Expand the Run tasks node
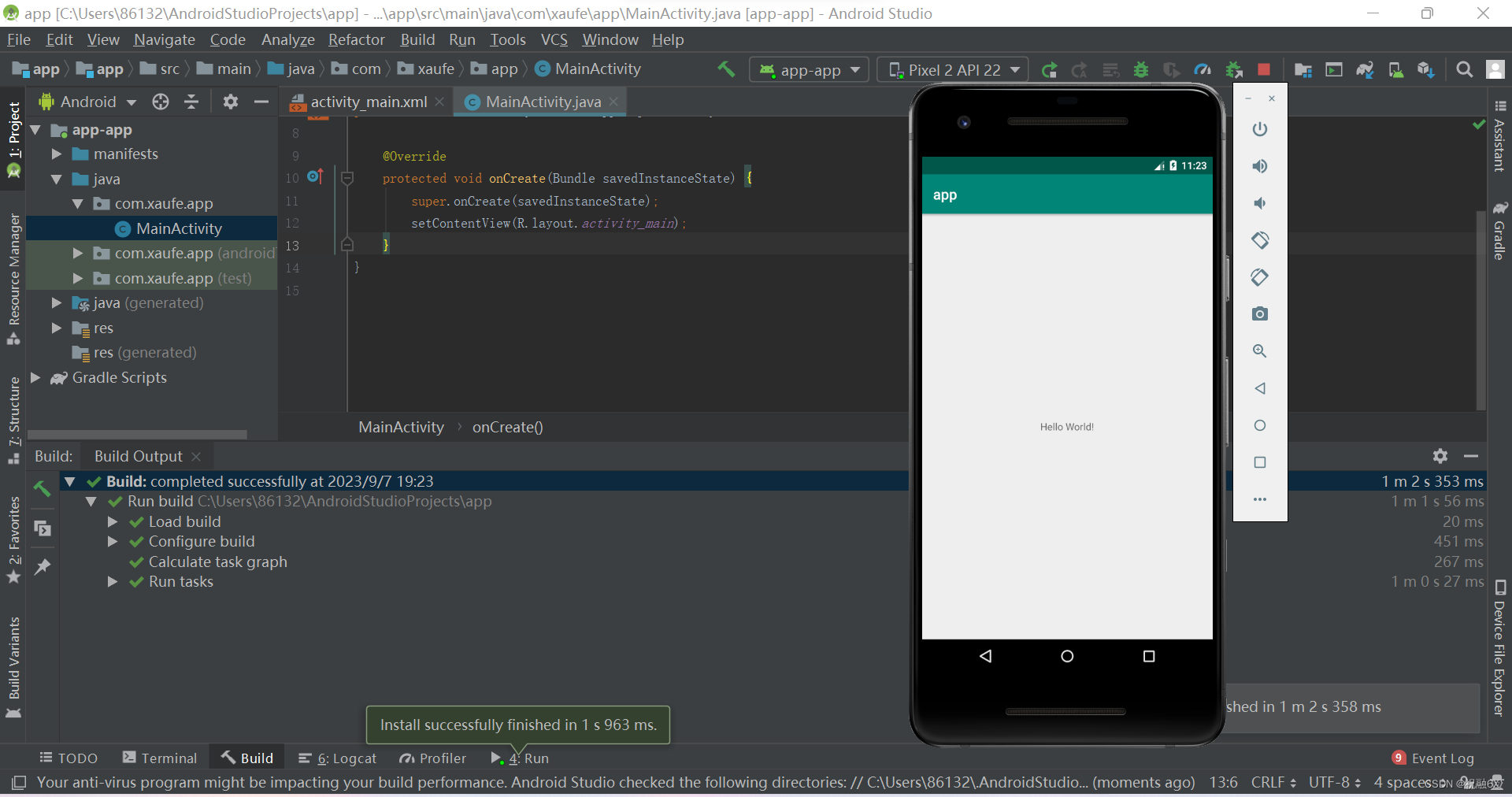Screen dimensions: 1512x797 pyautogui.click(x=113, y=582)
